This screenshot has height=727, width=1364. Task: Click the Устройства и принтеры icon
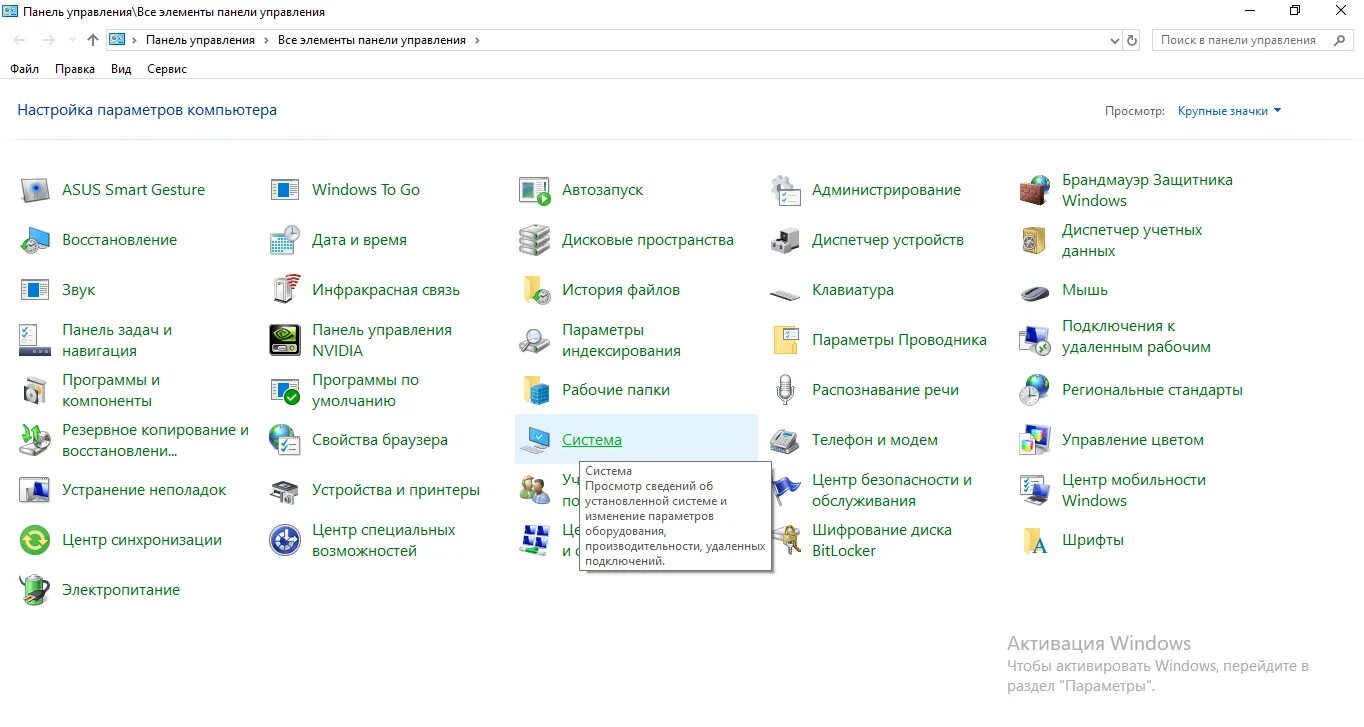coord(285,490)
